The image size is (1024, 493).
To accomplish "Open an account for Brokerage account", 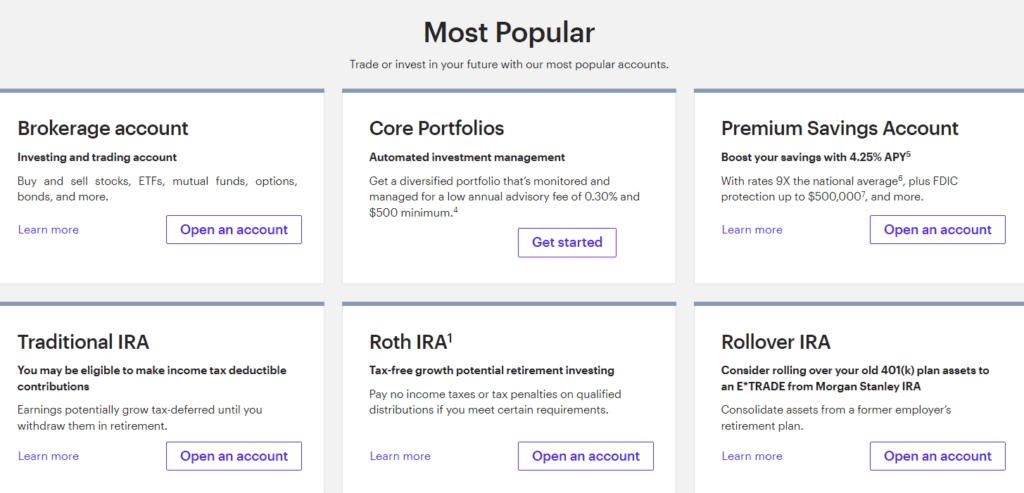I will pos(234,229).
